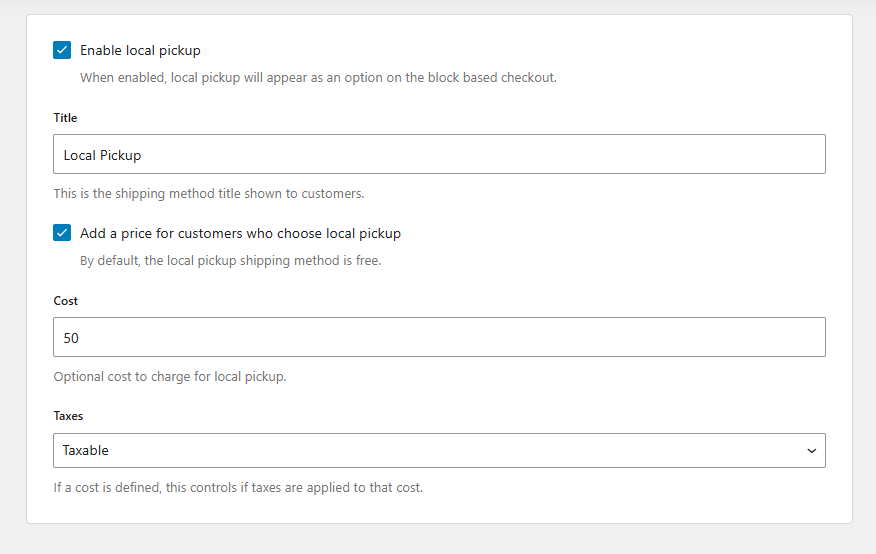Click the "Cost" field label
The image size is (876, 554).
coord(65,301)
